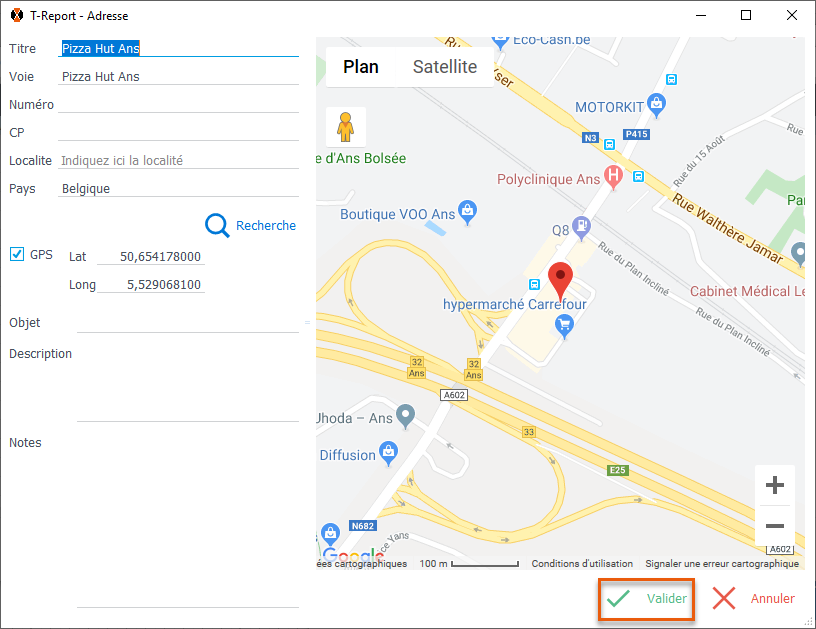This screenshot has width=816, height=629.
Task: Click the MOTORKIT shop marker
Action: [x=656, y=101]
